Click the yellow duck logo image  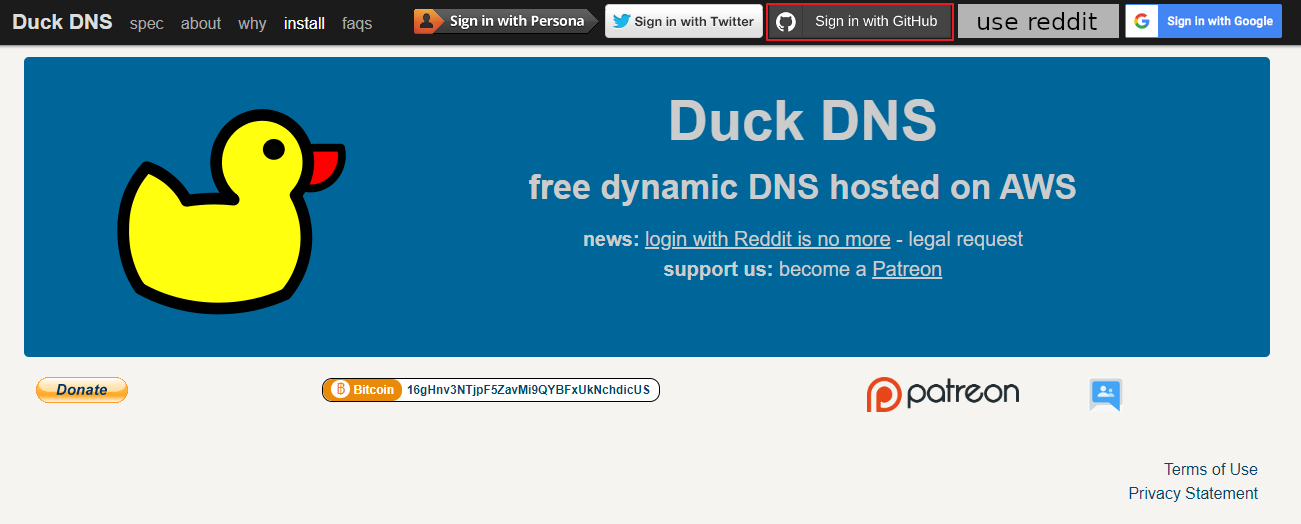(231, 212)
